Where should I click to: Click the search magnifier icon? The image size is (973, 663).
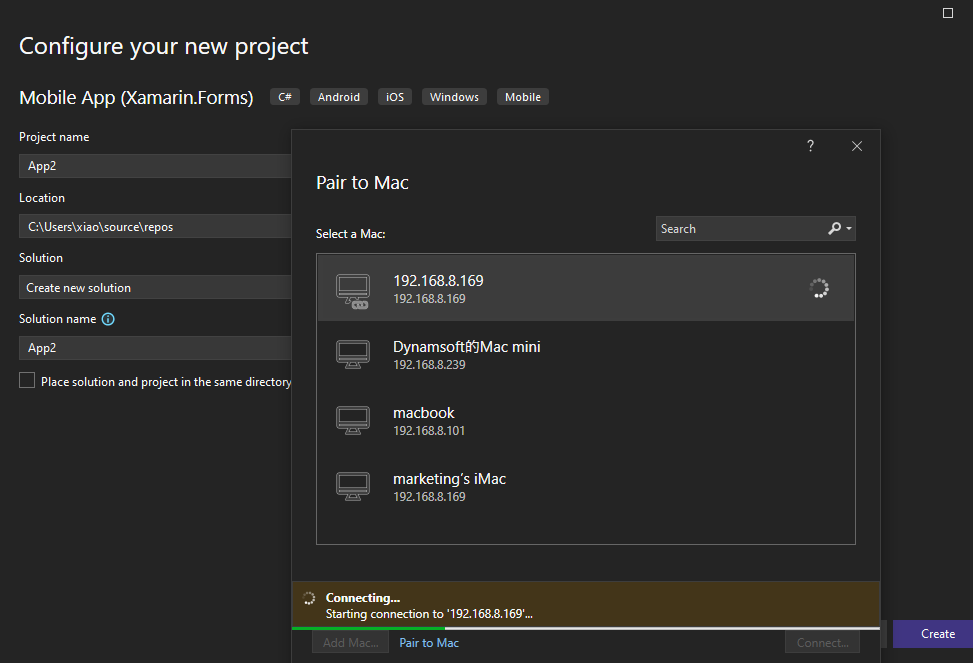point(834,229)
